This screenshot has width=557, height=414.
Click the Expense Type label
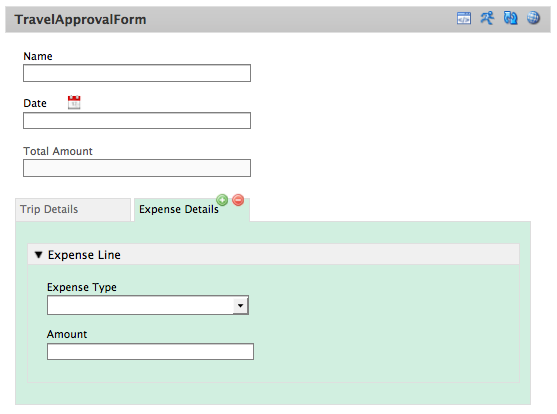point(82,287)
